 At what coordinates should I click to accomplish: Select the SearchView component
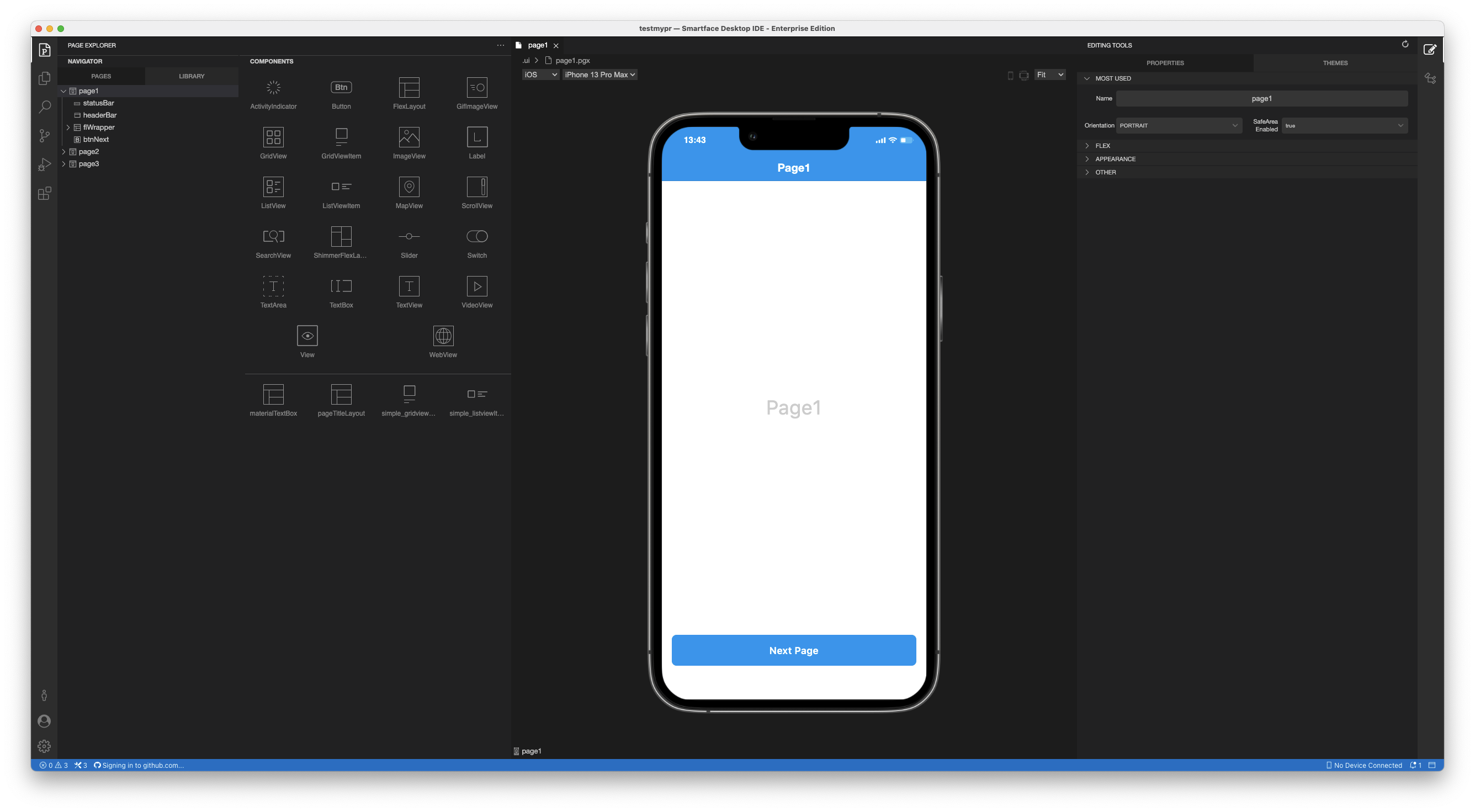pyautogui.click(x=273, y=243)
